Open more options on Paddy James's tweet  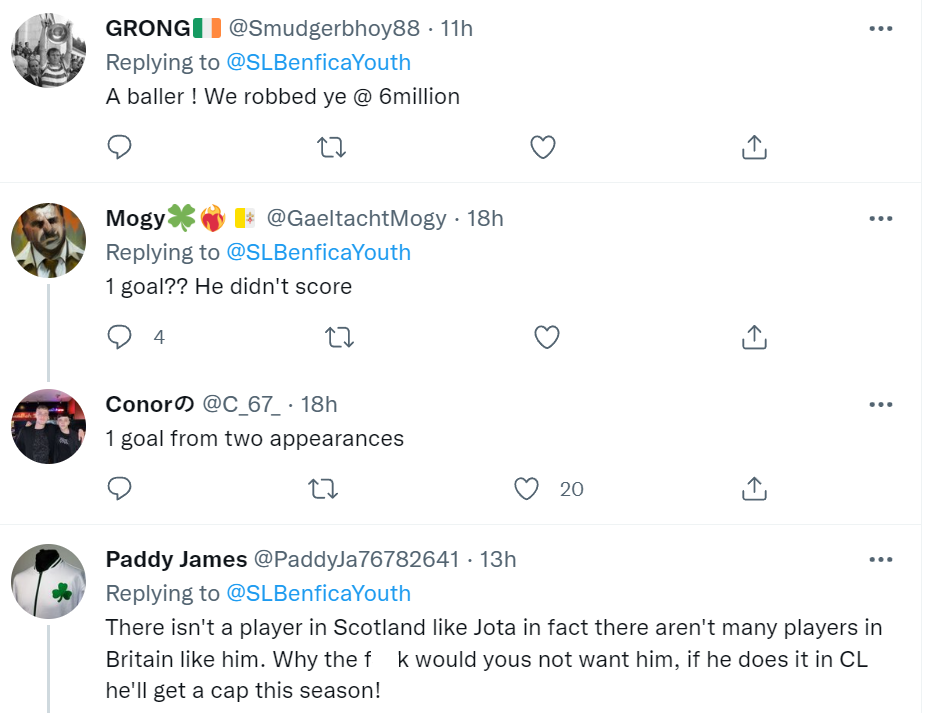pos(881,559)
